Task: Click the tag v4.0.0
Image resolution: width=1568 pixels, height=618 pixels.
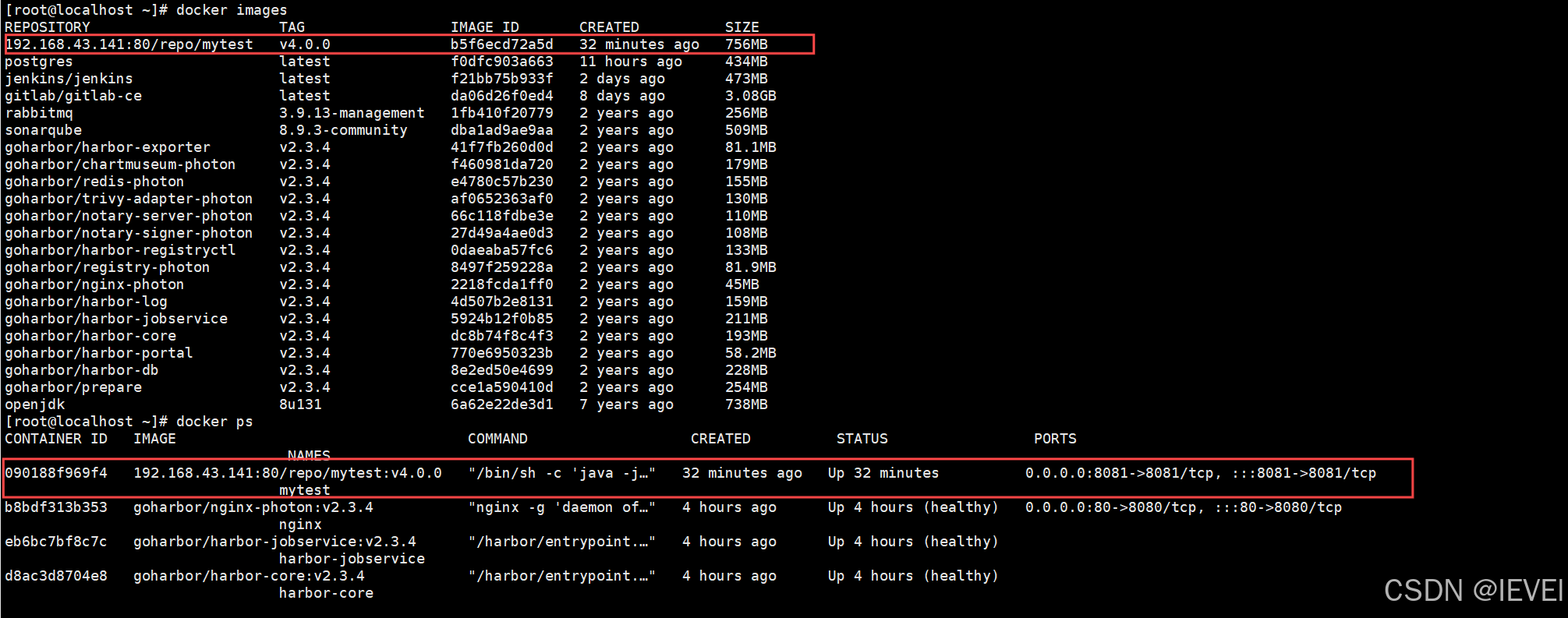Action: [305, 44]
